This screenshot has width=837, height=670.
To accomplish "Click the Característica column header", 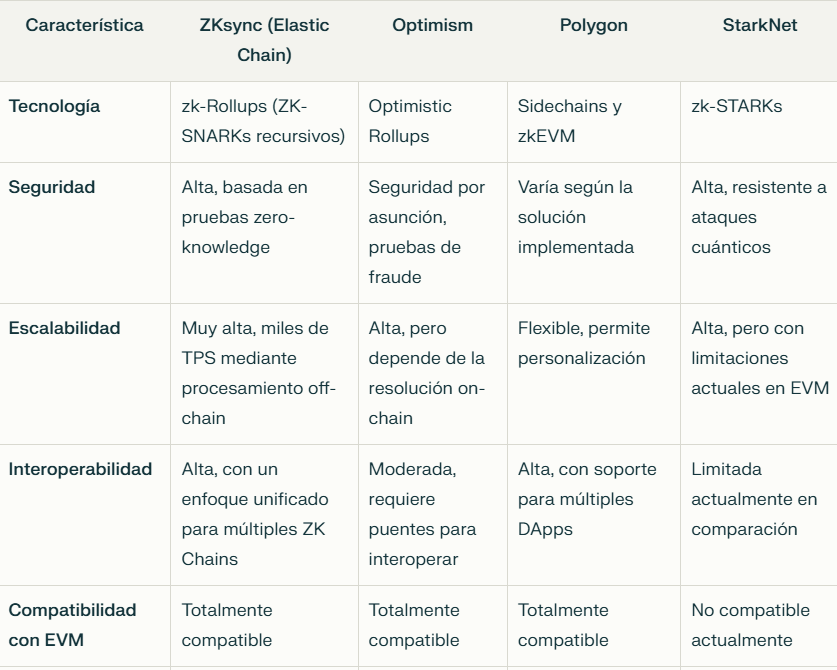I will (84, 26).
